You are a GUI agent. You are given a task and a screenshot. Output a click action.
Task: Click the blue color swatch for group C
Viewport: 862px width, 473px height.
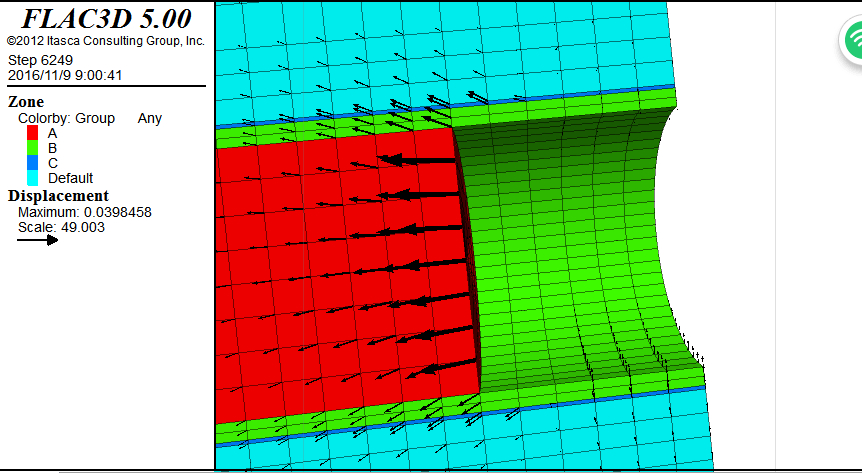[32, 163]
